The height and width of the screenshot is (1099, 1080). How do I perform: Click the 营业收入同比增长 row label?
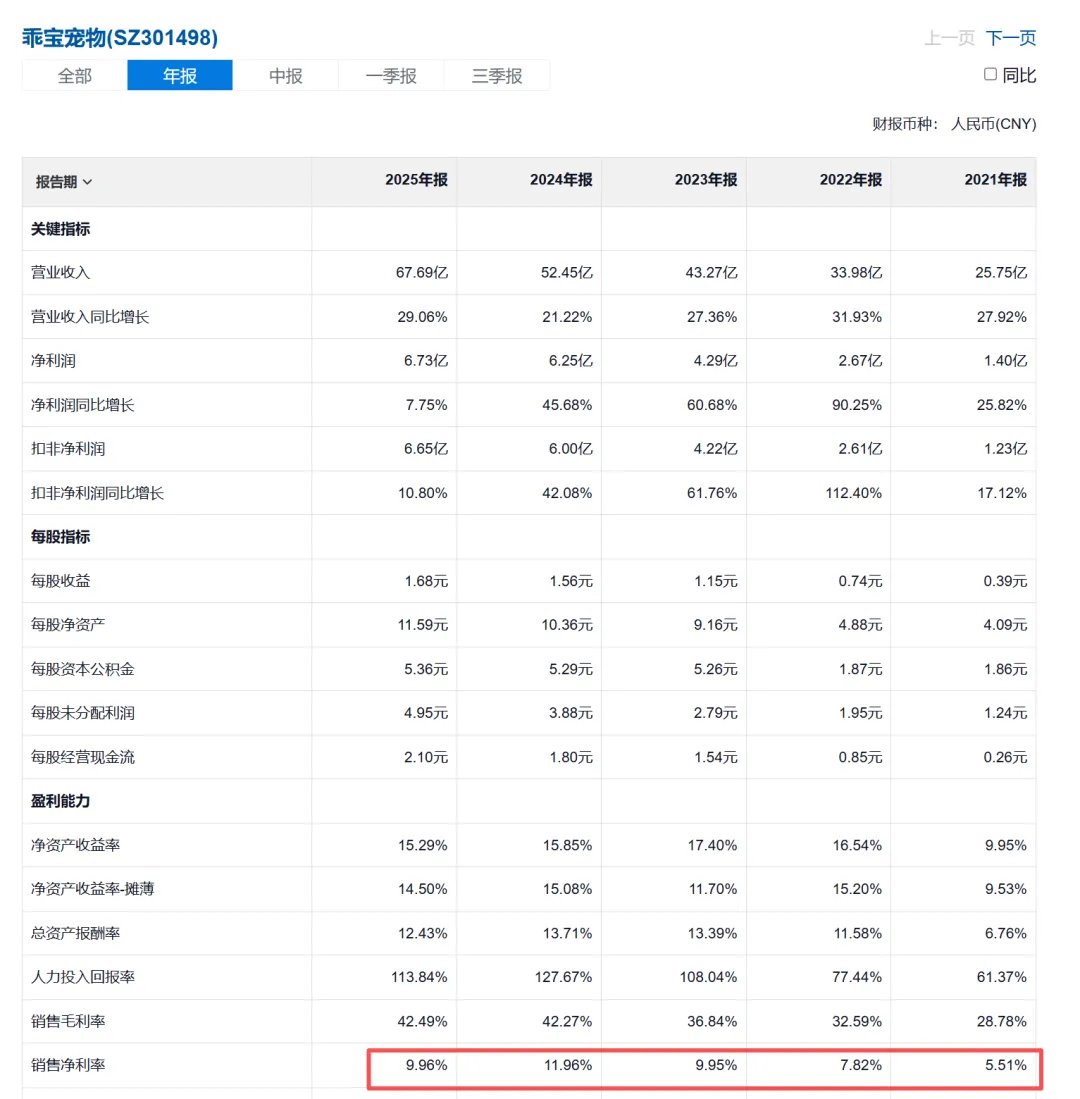(x=90, y=317)
